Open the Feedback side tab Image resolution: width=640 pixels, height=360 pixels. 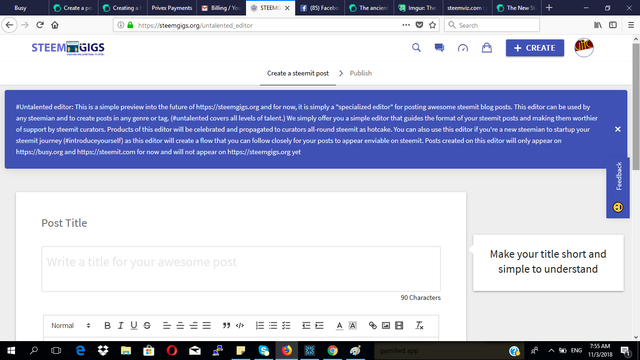point(618,187)
